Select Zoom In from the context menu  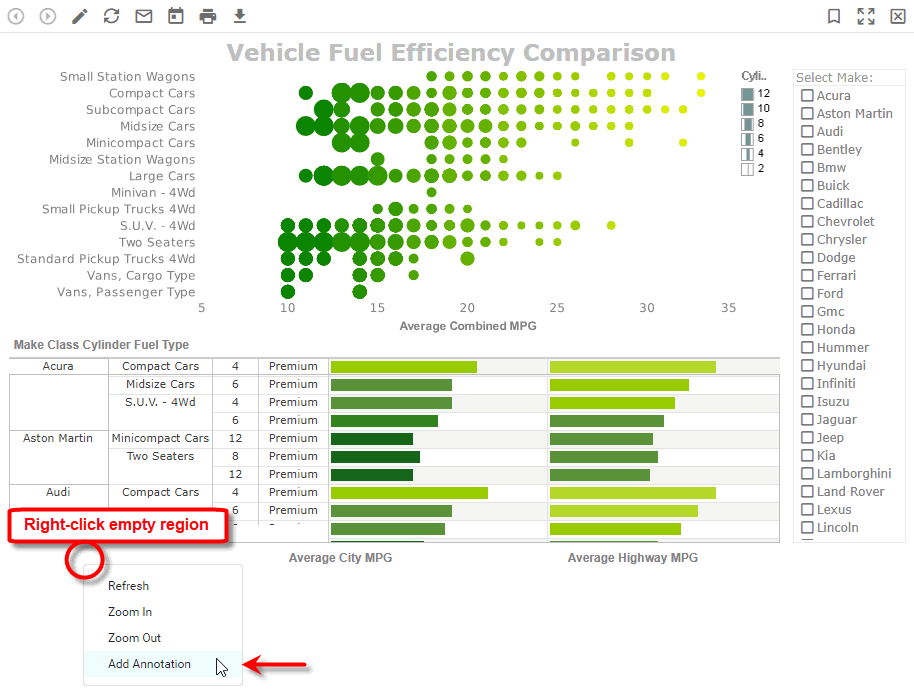point(129,612)
